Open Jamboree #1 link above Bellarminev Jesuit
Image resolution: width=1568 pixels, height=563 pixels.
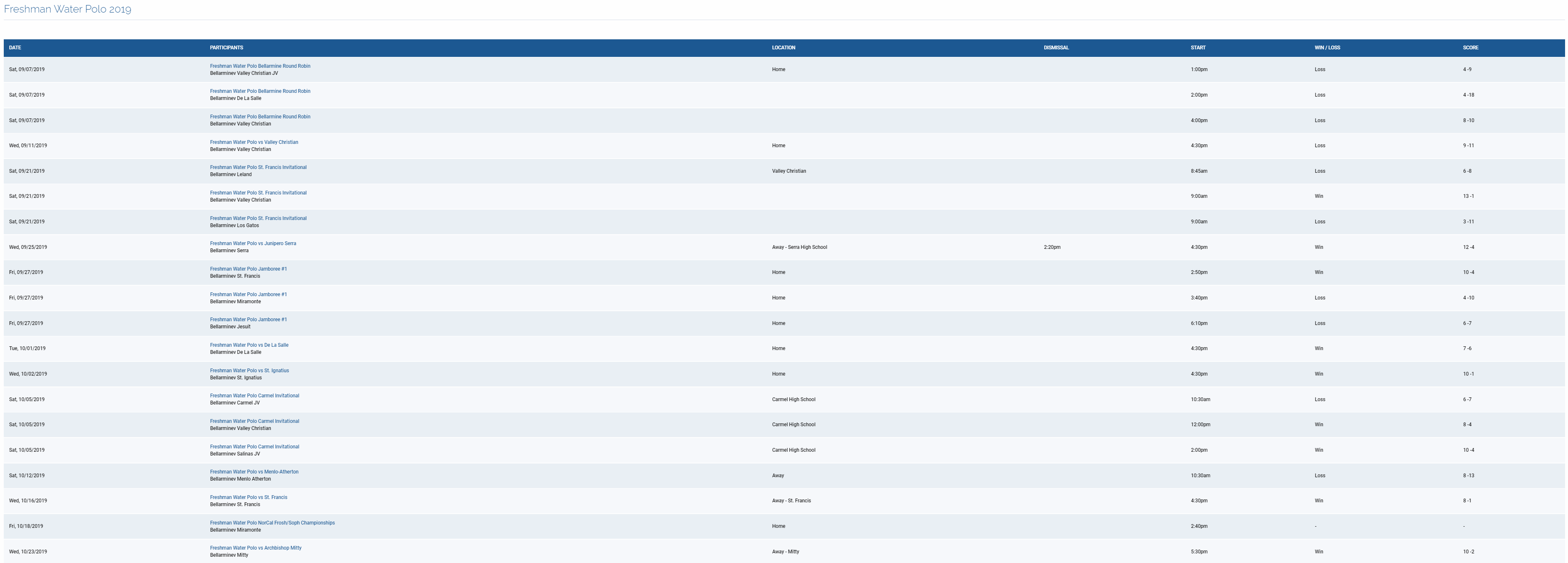[249, 320]
